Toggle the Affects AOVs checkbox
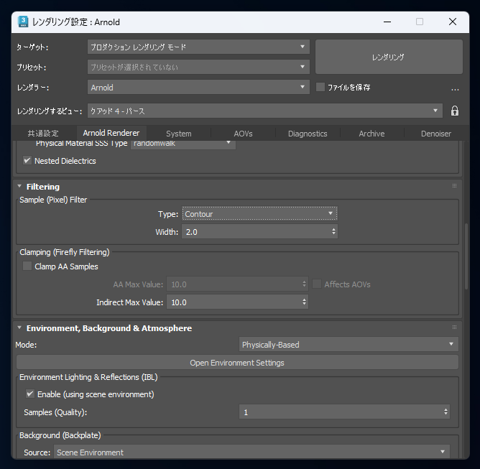This screenshot has width=480, height=469. coord(317,284)
